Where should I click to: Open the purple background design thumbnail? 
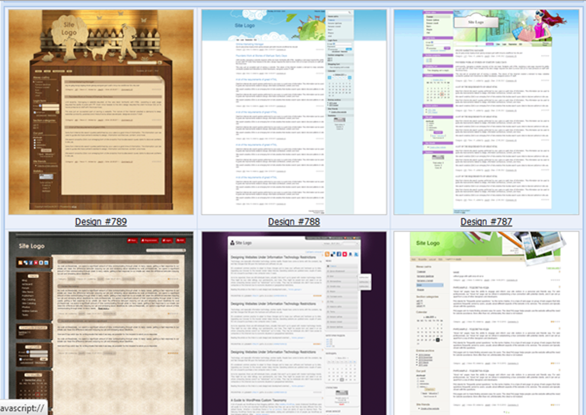(x=294, y=323)
